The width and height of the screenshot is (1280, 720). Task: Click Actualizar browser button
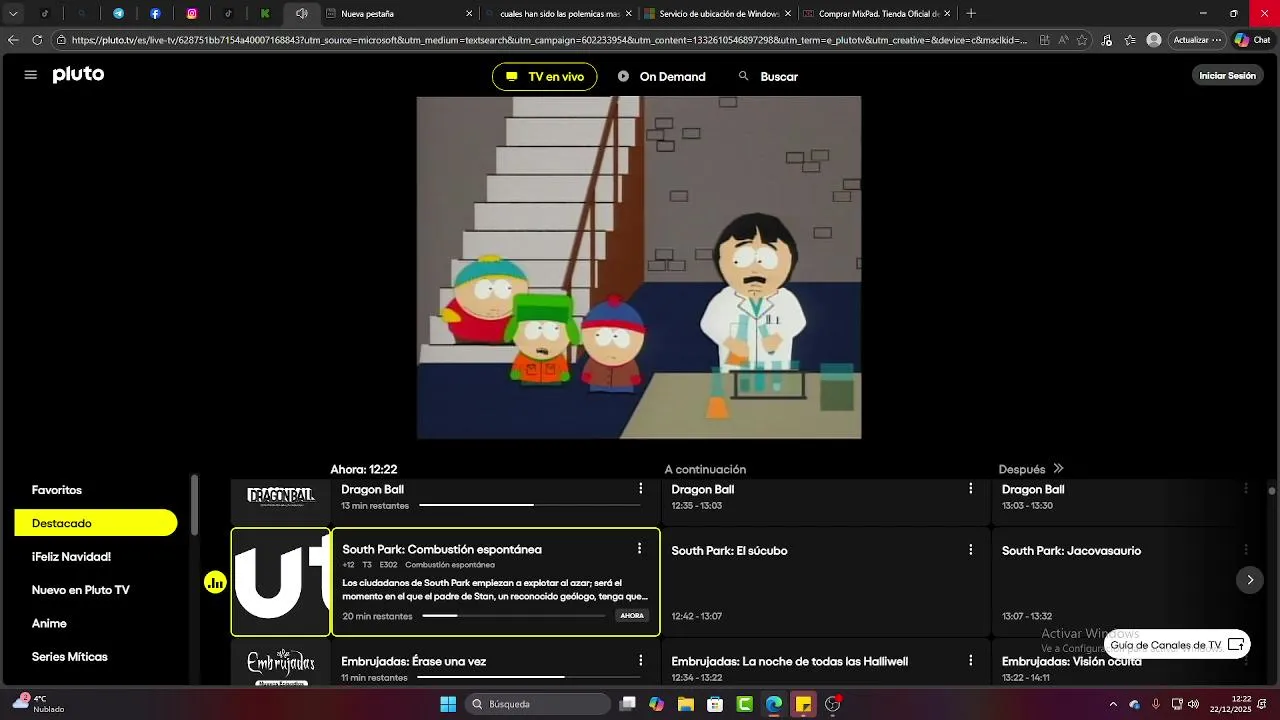1197,40
